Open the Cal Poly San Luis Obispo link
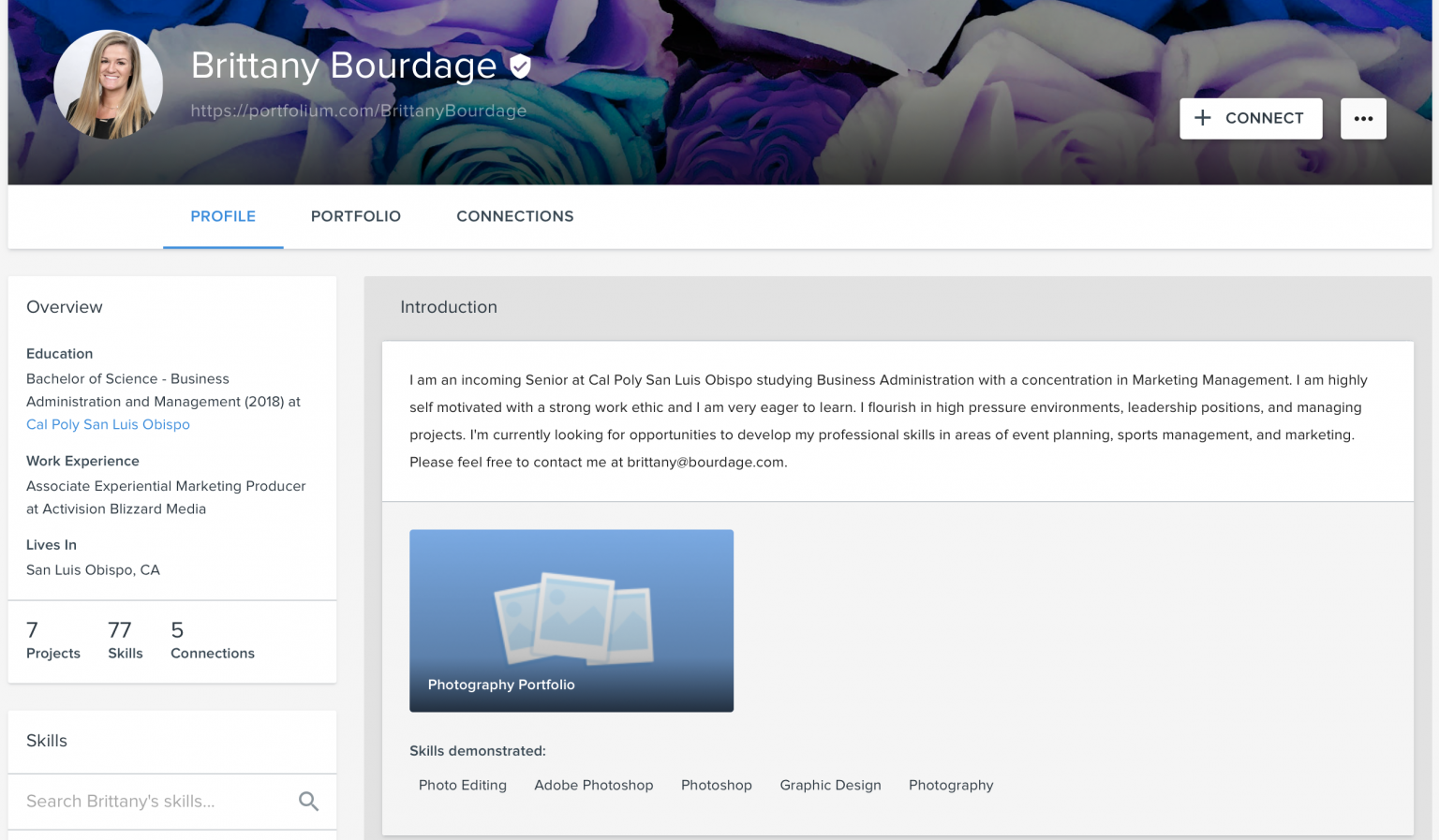This screenshot has width=1439, height=840. (108, 424)
